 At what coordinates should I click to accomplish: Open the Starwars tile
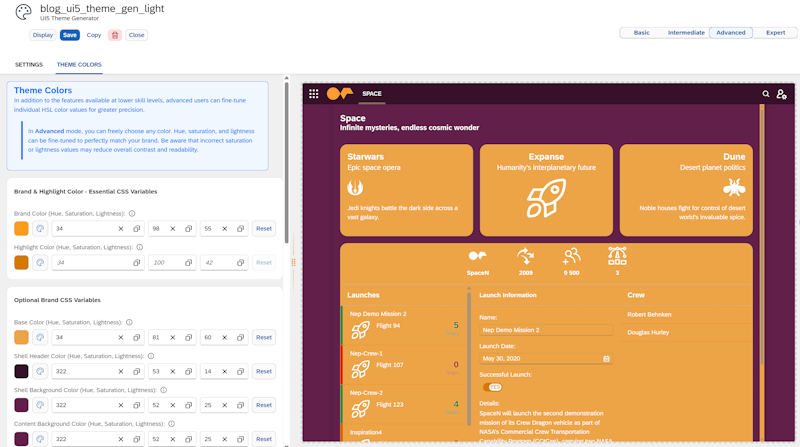click(406, 190)
